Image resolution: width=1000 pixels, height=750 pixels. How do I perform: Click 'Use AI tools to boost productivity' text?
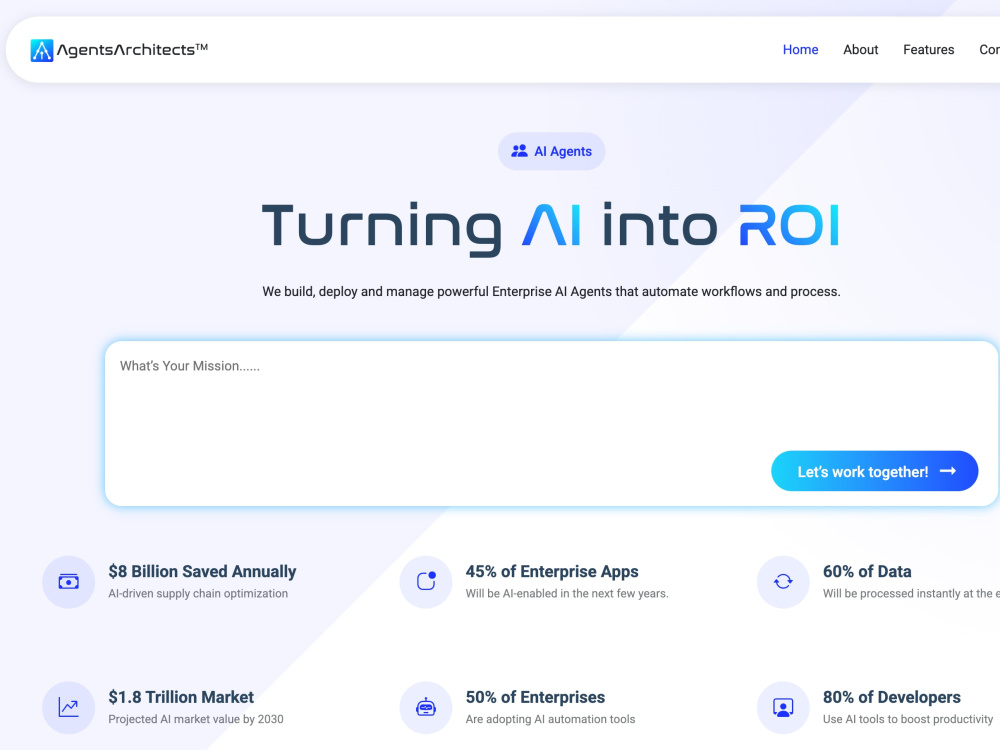[908, 719]
